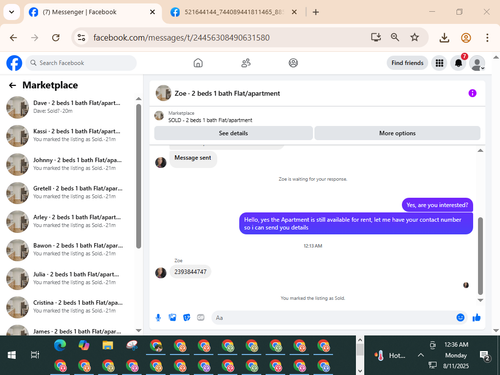Viewport: 500px width, 375px height.
Task: Open File Explorer from the taskbar
Action: point(108,345)
